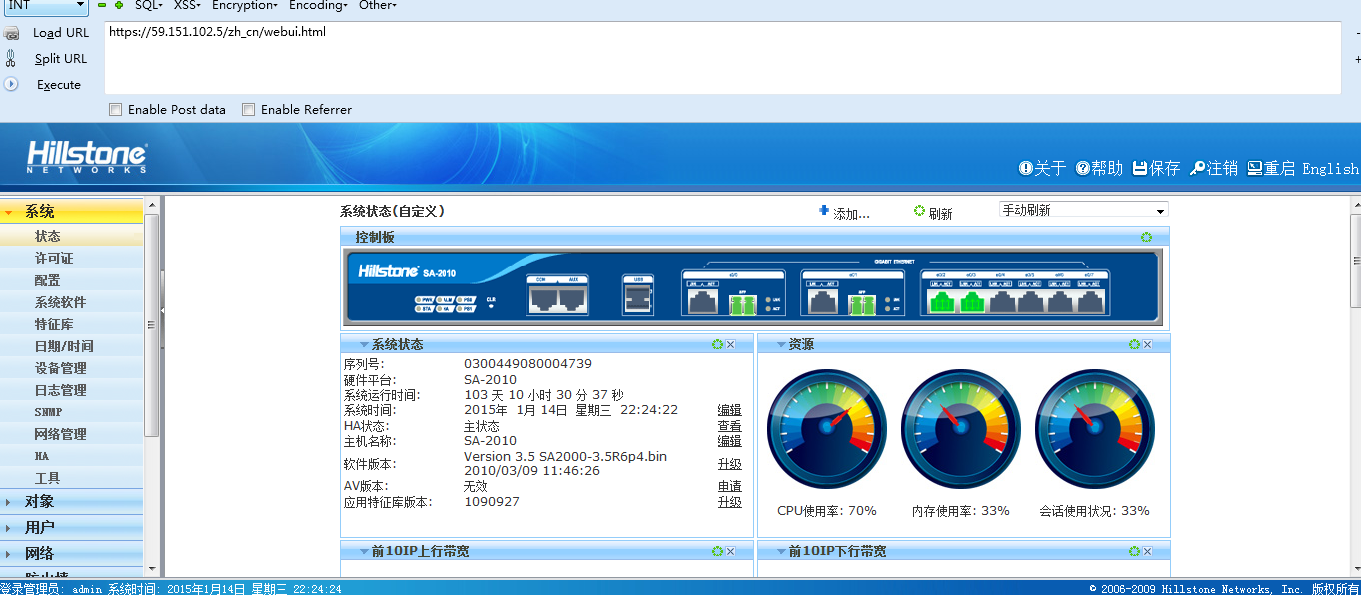
Task: Refresh the 控制板 panel icon
Action: click(1147, 237)
